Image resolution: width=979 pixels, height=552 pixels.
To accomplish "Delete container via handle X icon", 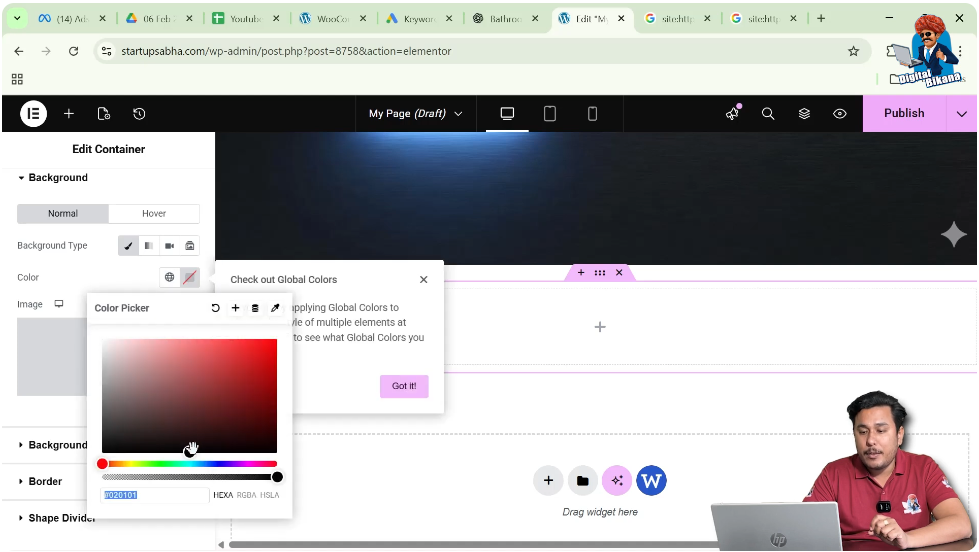I will tap(619, 272).
